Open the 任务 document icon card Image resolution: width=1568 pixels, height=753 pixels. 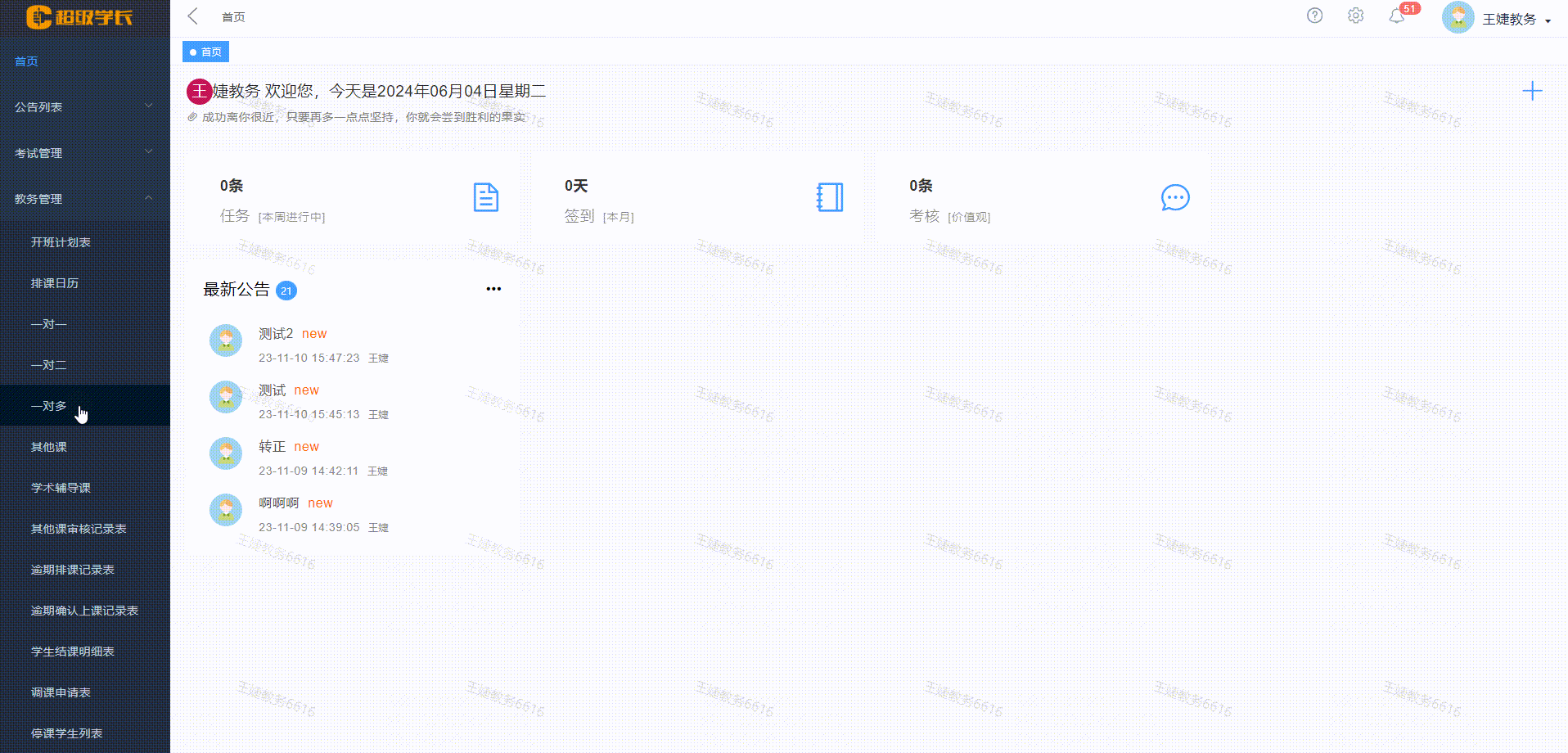(x=485, y=197)
